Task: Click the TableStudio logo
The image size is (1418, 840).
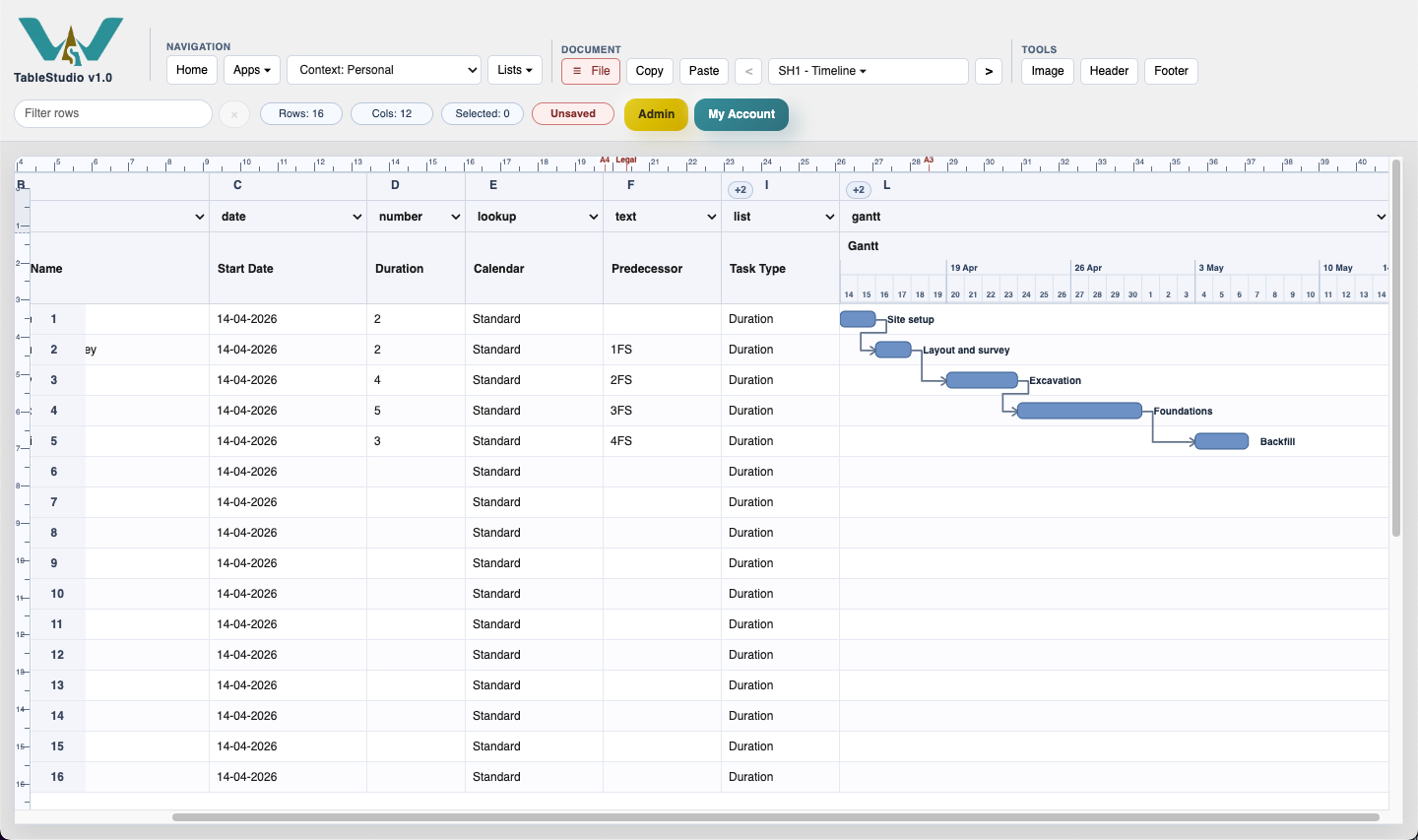Action: pos(70,40)
